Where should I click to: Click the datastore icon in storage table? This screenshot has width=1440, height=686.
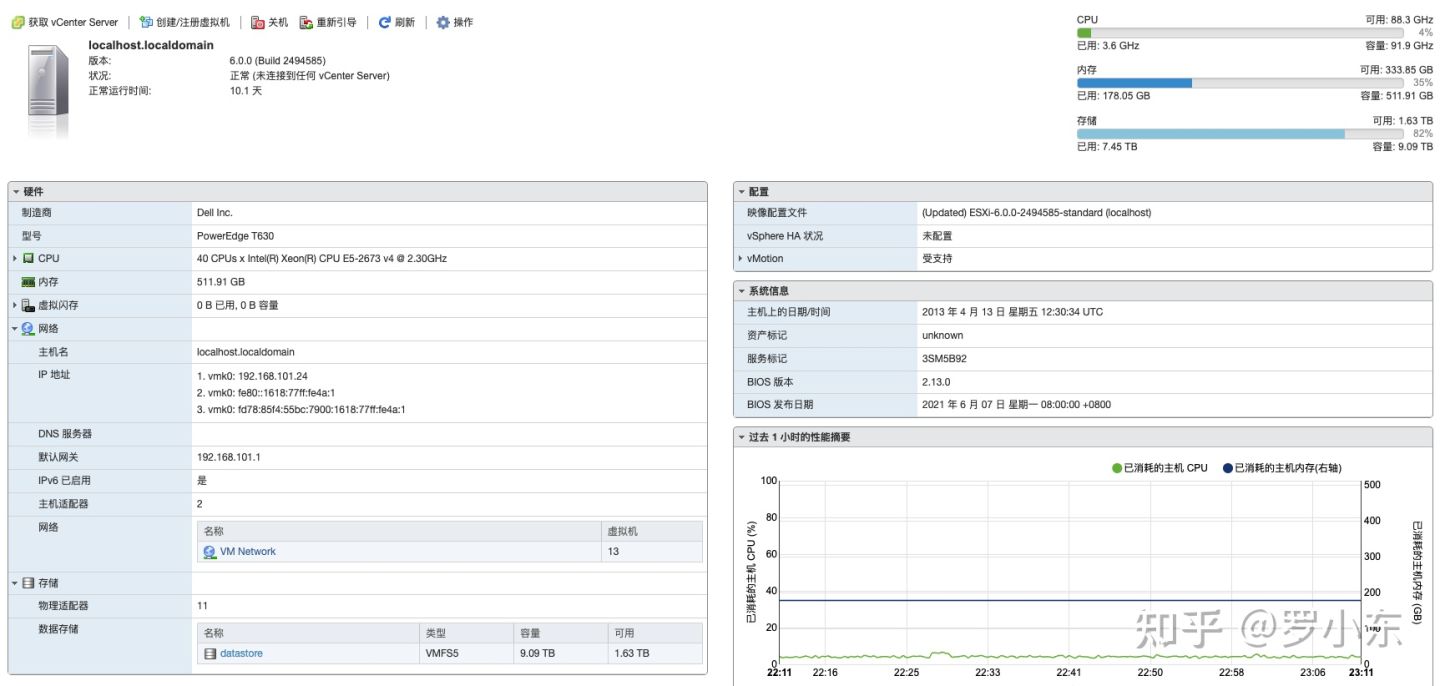(x=210, y=653)
